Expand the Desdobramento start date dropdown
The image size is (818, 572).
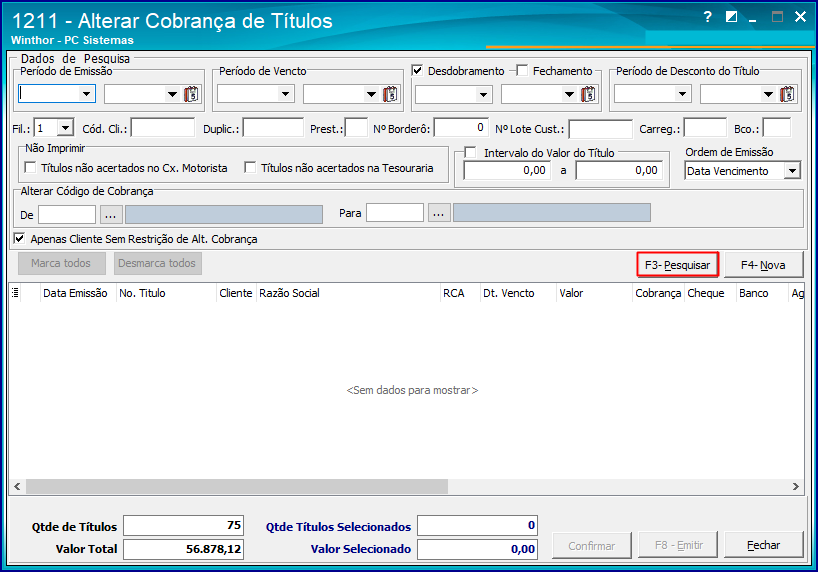(x=483, y=94)
